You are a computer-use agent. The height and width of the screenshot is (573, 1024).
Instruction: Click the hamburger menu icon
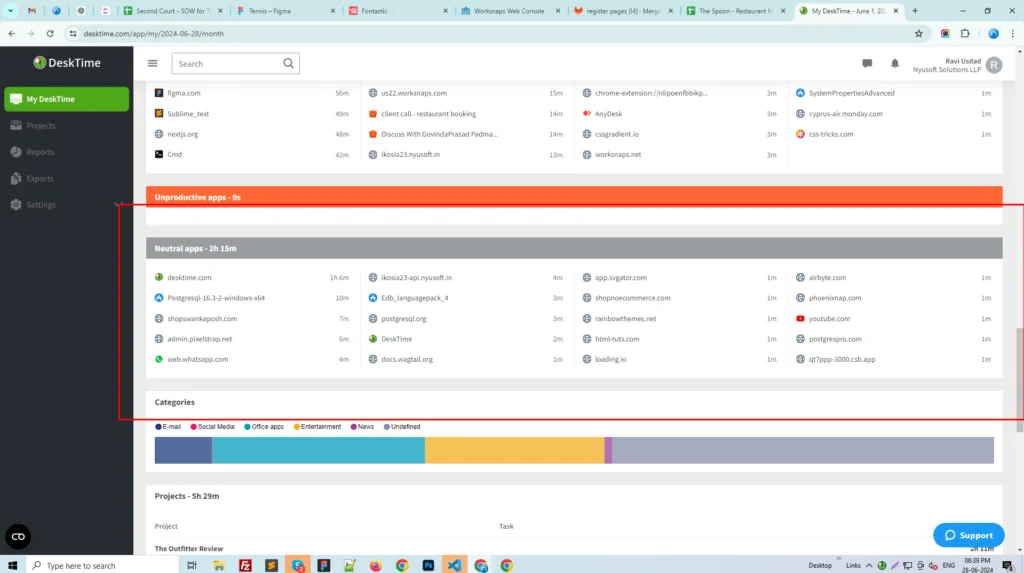[x=152, y=63]
